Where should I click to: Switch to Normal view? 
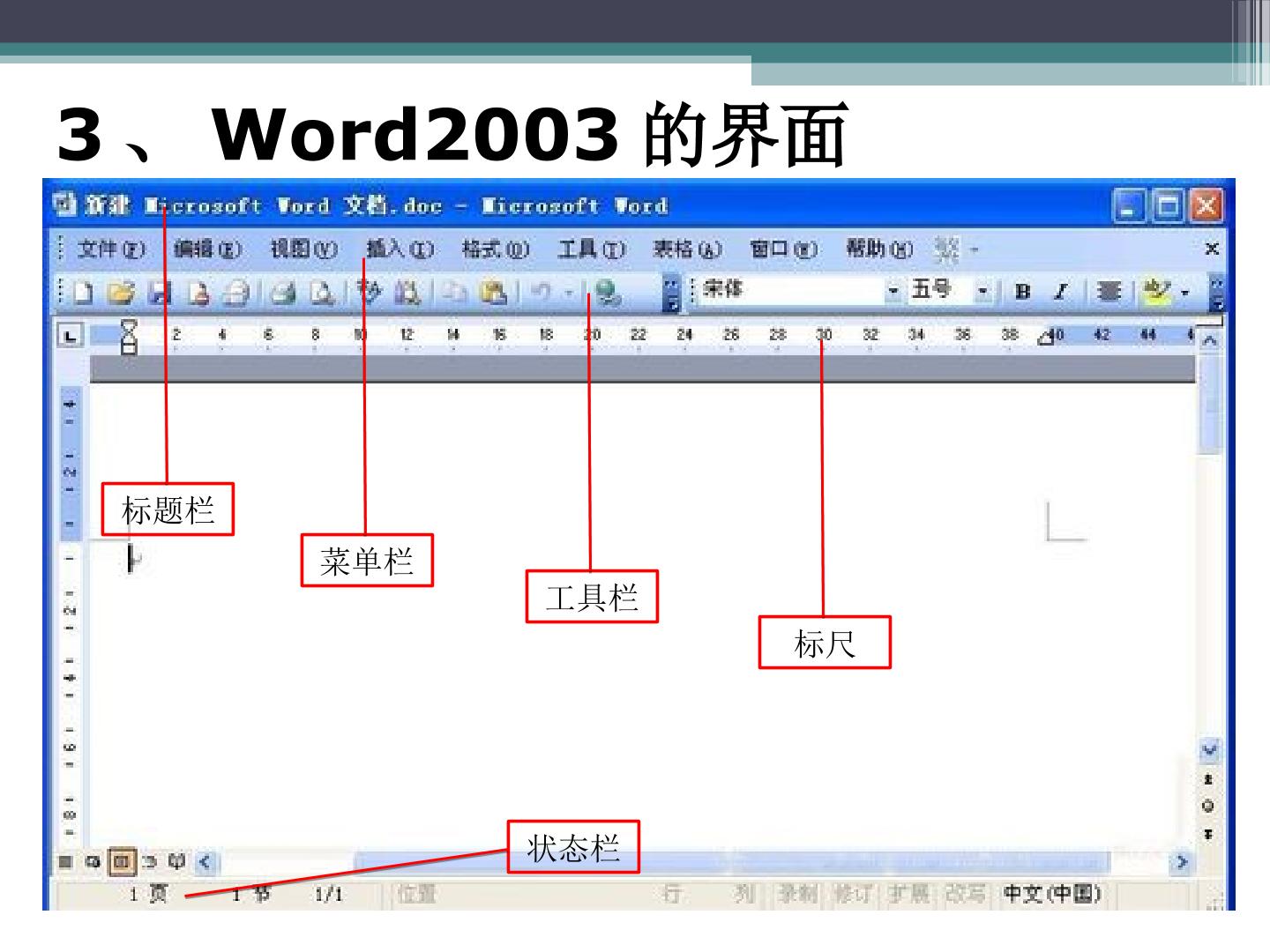(65, 861)
